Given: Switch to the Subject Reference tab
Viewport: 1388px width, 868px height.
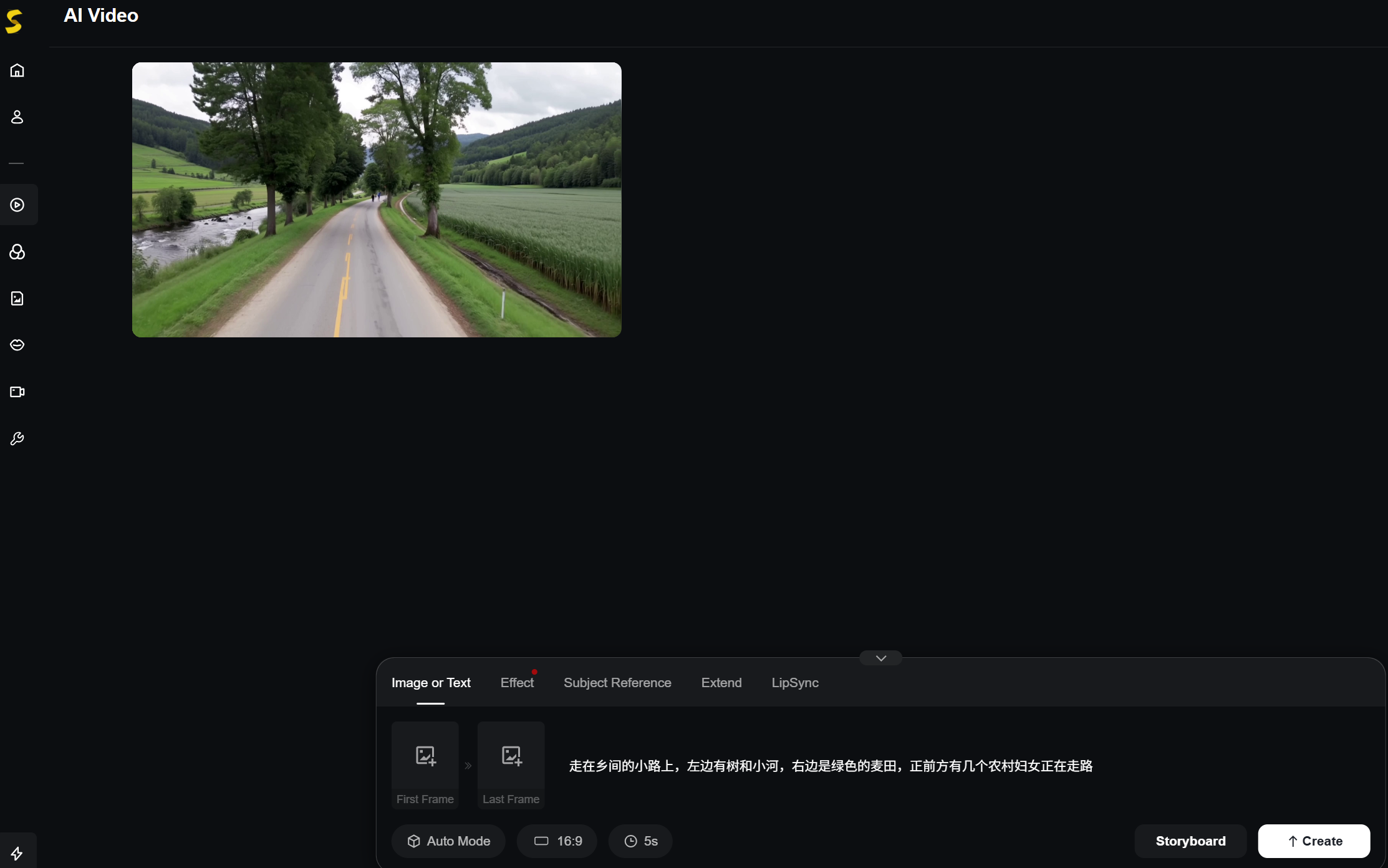Looking at the screenshot, I should tap(617, 683).
